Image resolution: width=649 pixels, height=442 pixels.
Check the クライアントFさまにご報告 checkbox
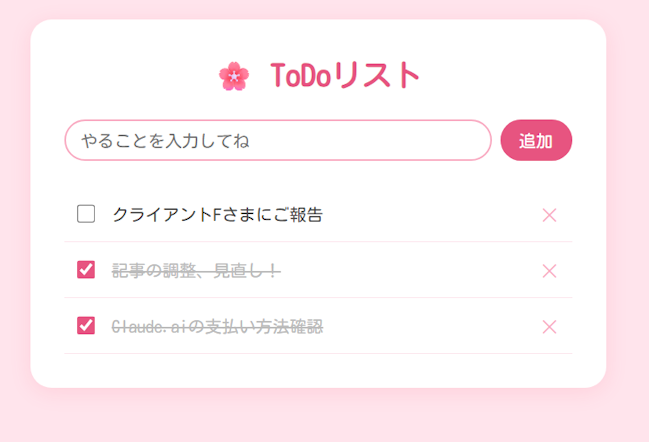tap(86, 214)
